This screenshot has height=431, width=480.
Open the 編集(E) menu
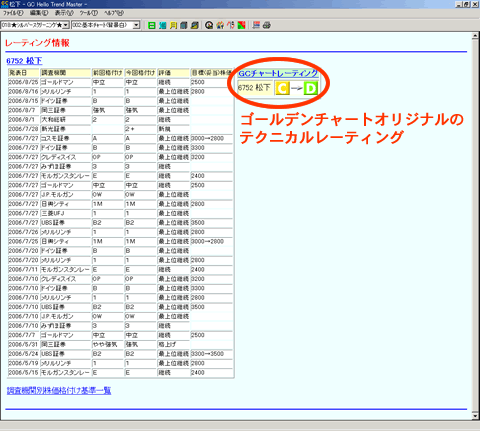(39, 13)
